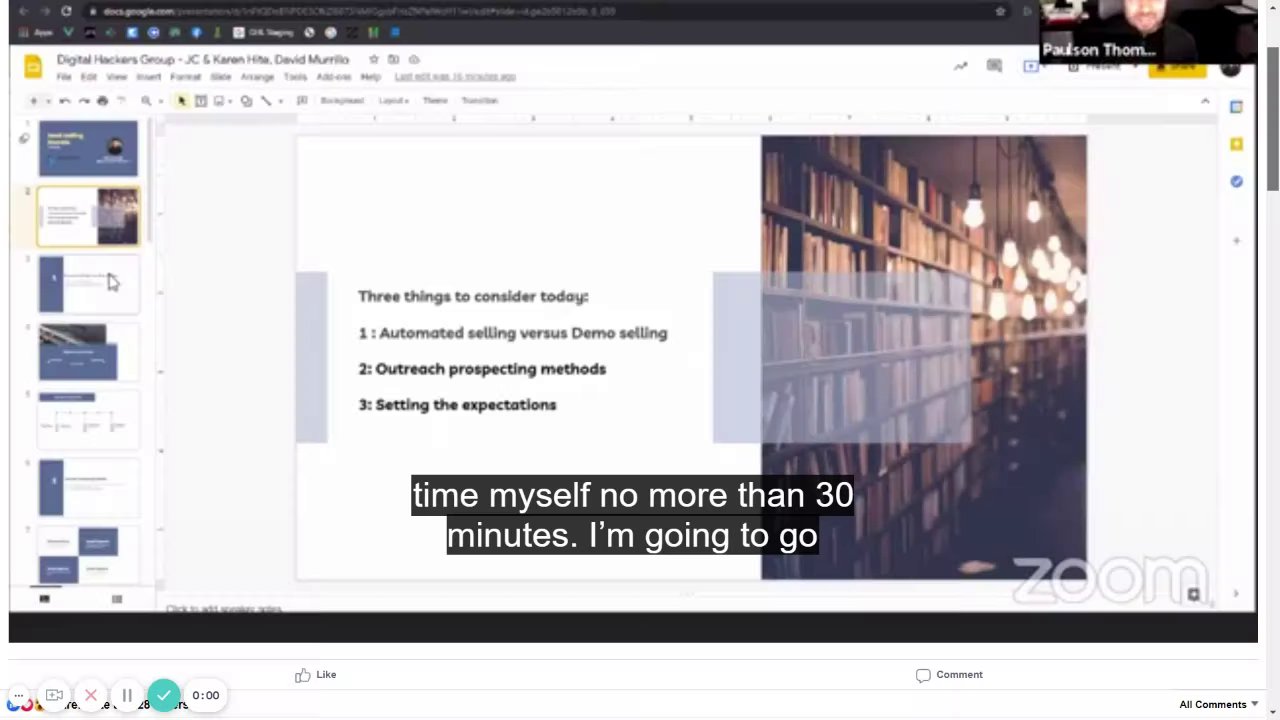1280x720 pixels.
Task: Pause the screen recording
Action: click(127, 695)
